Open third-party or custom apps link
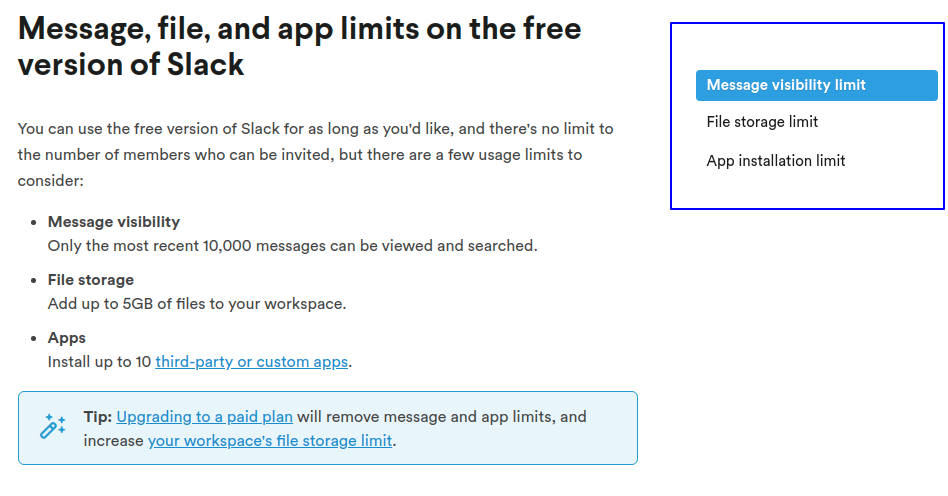 point(252,362)
